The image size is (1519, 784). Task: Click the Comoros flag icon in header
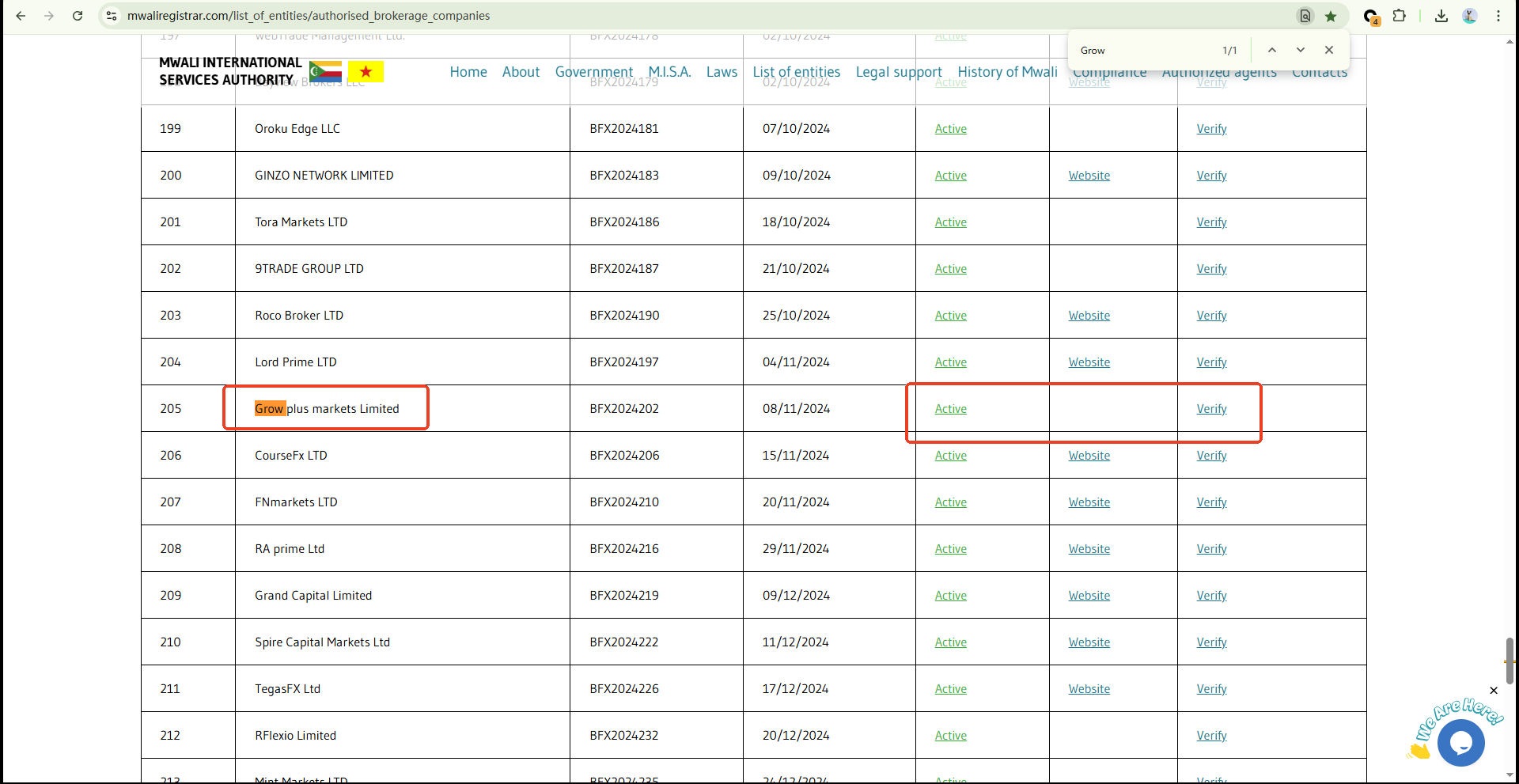pyautogui.click(x=325, y=72)
